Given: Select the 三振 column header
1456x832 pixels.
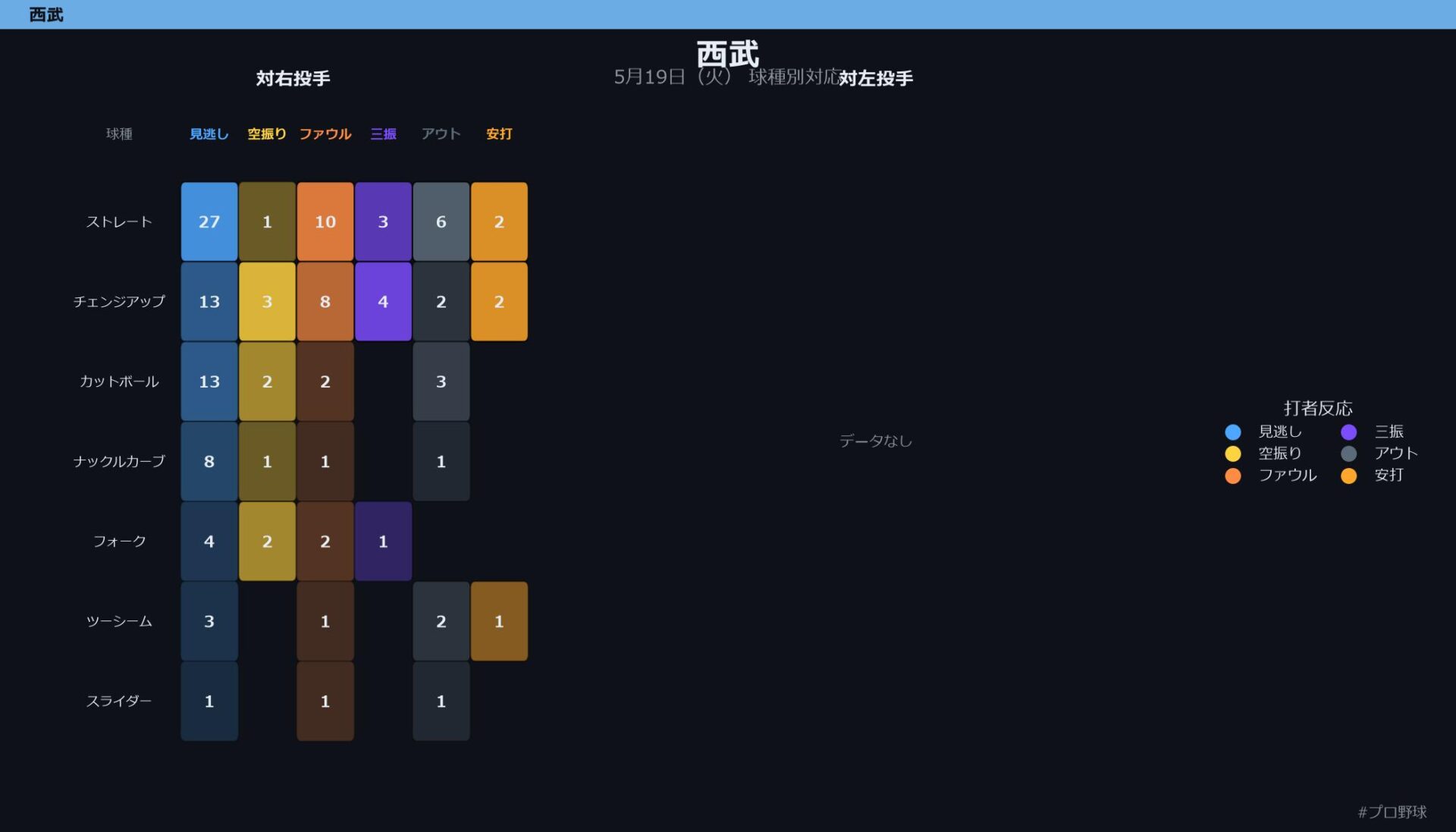Looking at the screenshot, I should 383,134.
